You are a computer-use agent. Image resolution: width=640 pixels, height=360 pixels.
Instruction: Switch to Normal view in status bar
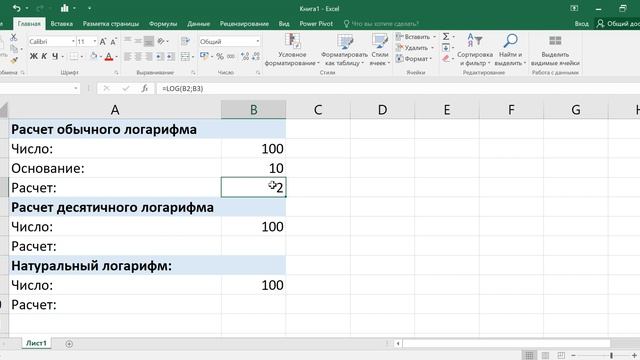coord(529,356)
